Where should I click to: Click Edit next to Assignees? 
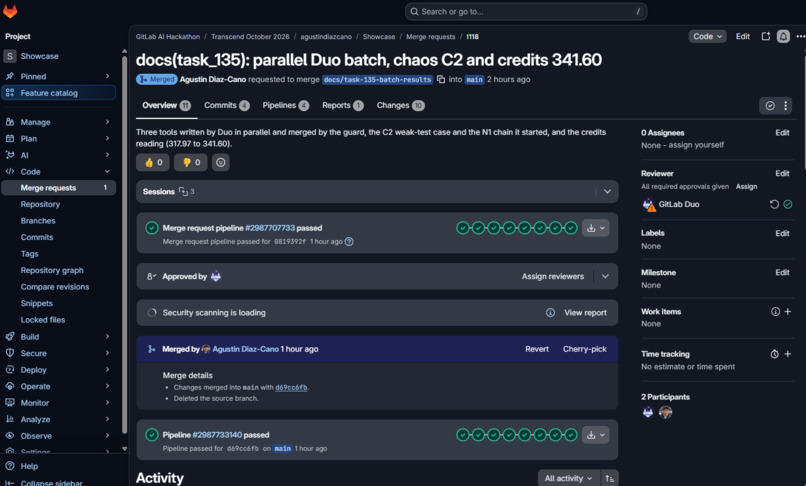[782, 133]
